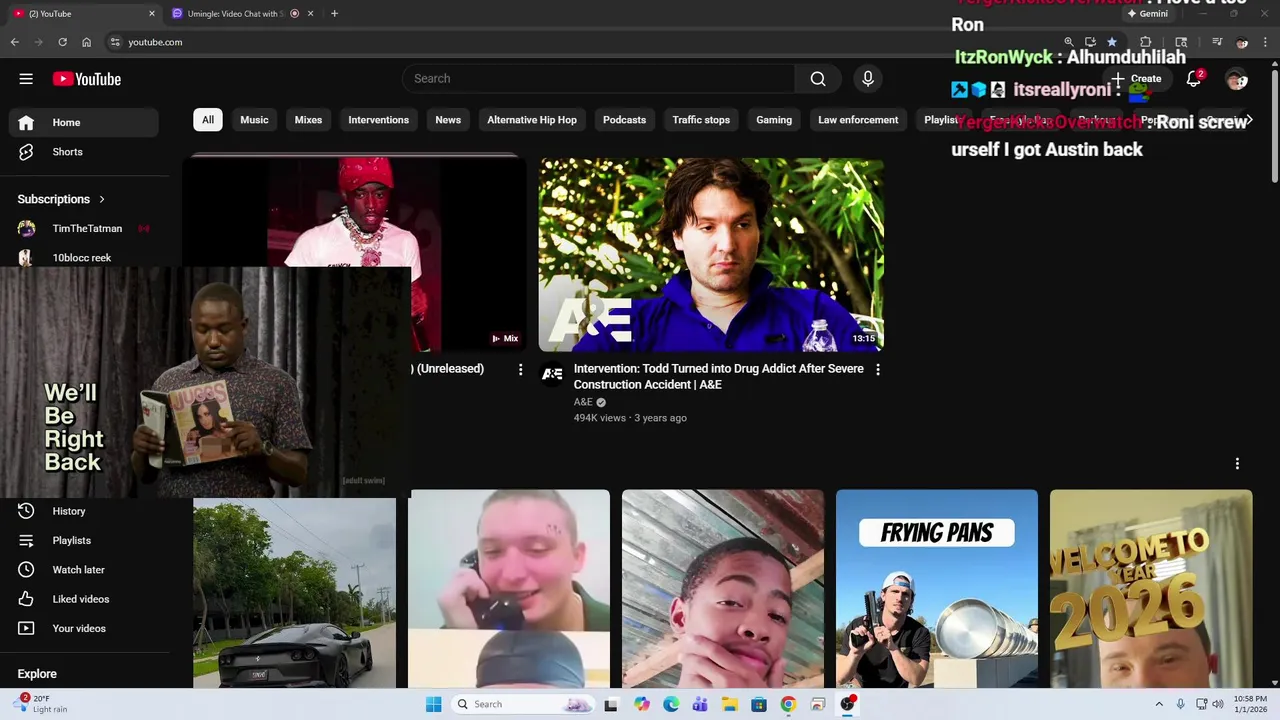Open Chrome media controls icon
This screenshot has width=1280, height=720.
(x=1216, y=42)
